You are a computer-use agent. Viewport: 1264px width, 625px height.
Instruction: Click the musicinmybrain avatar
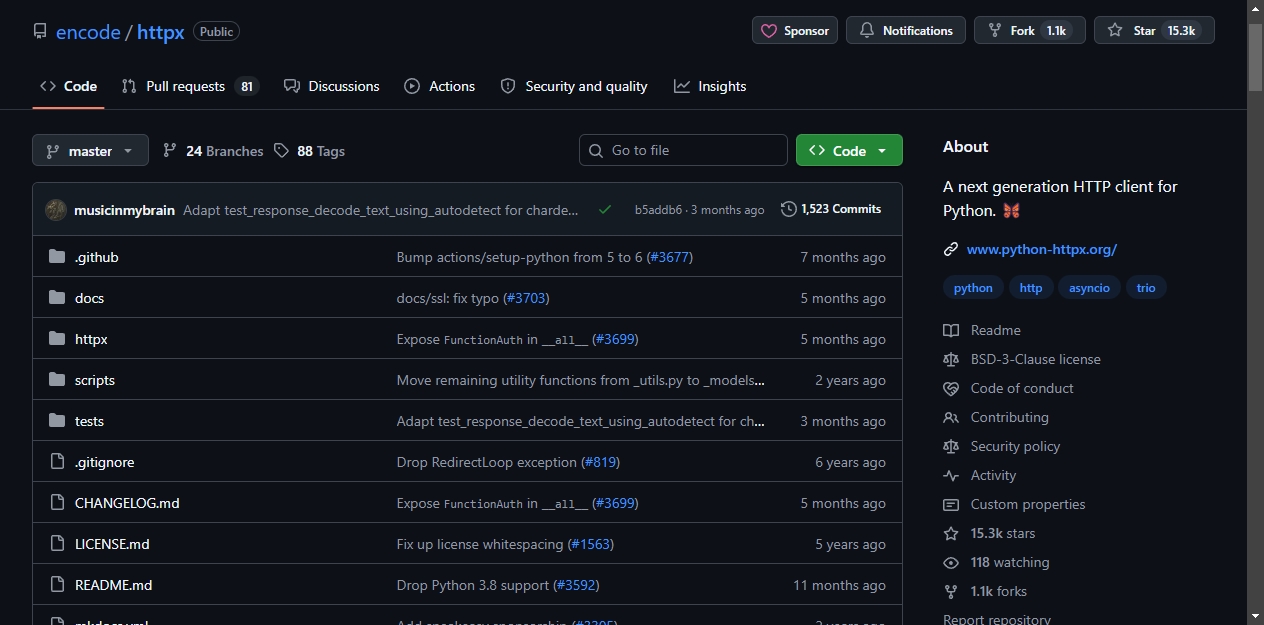point(56,210)
